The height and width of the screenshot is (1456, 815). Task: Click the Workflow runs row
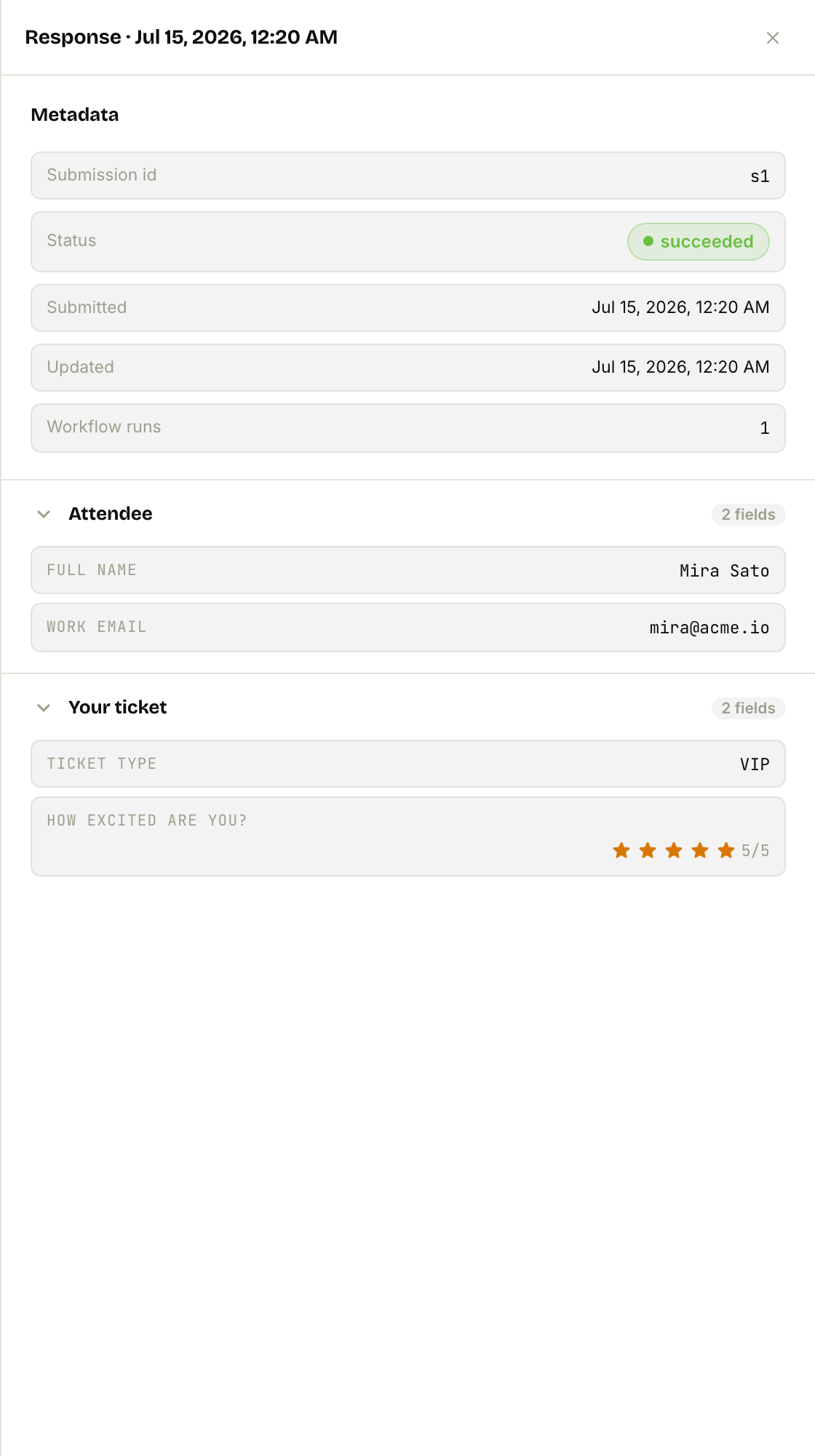point(408,428)
